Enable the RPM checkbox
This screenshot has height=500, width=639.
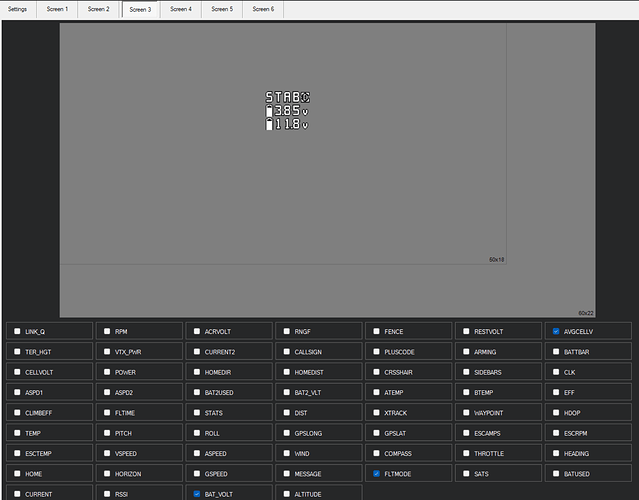click(x=107, y=331)
